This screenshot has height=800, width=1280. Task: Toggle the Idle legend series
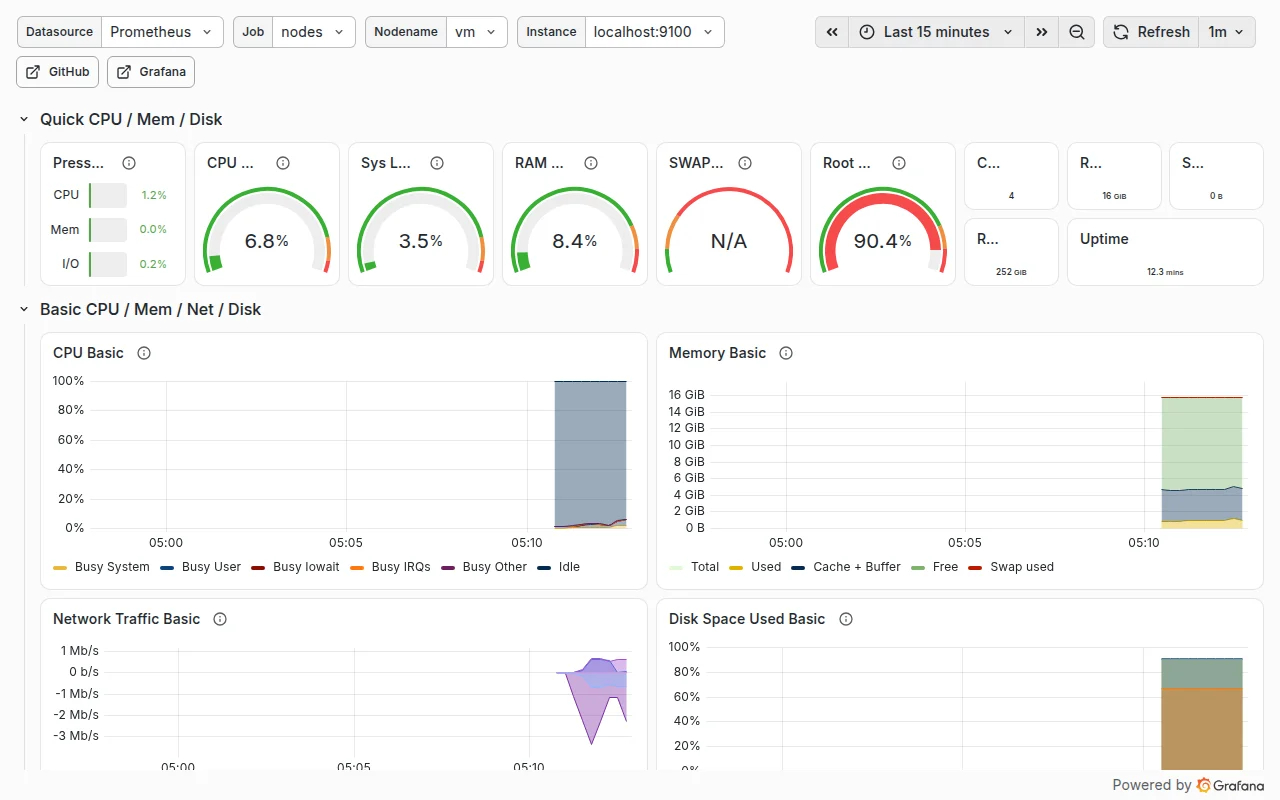(569, 567)
